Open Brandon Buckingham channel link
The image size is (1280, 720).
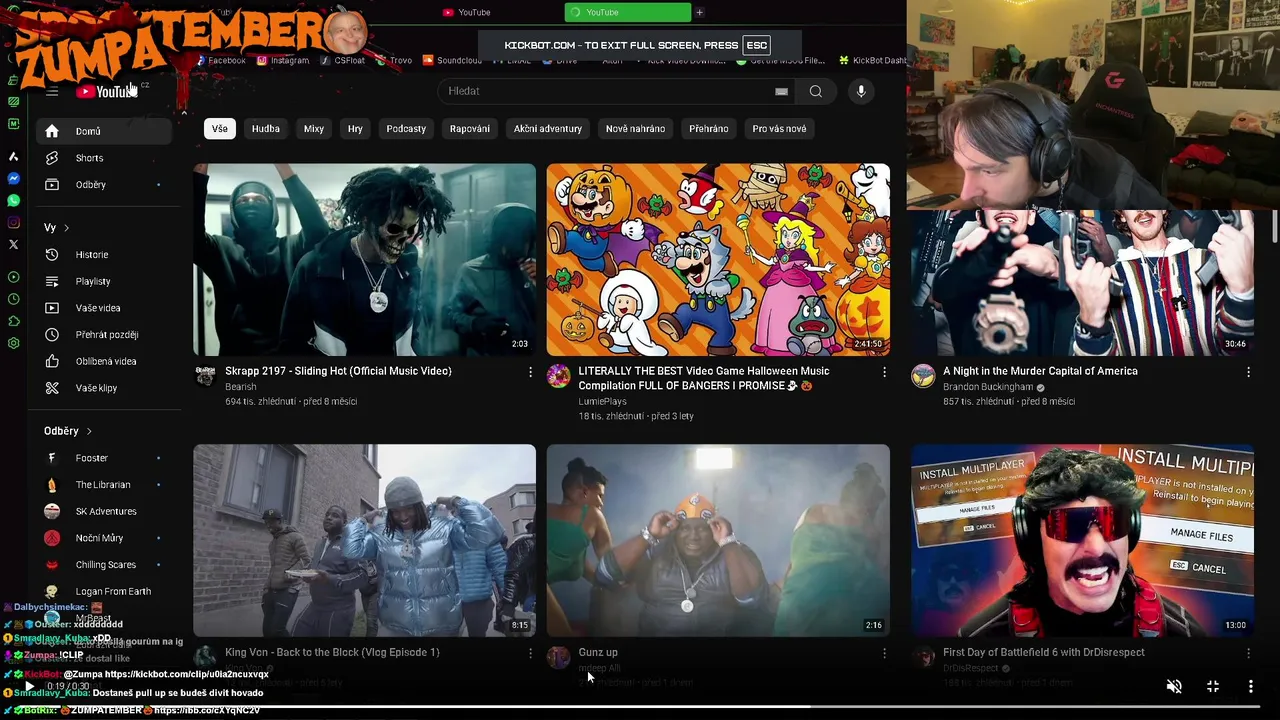click(x=988, y=387)
